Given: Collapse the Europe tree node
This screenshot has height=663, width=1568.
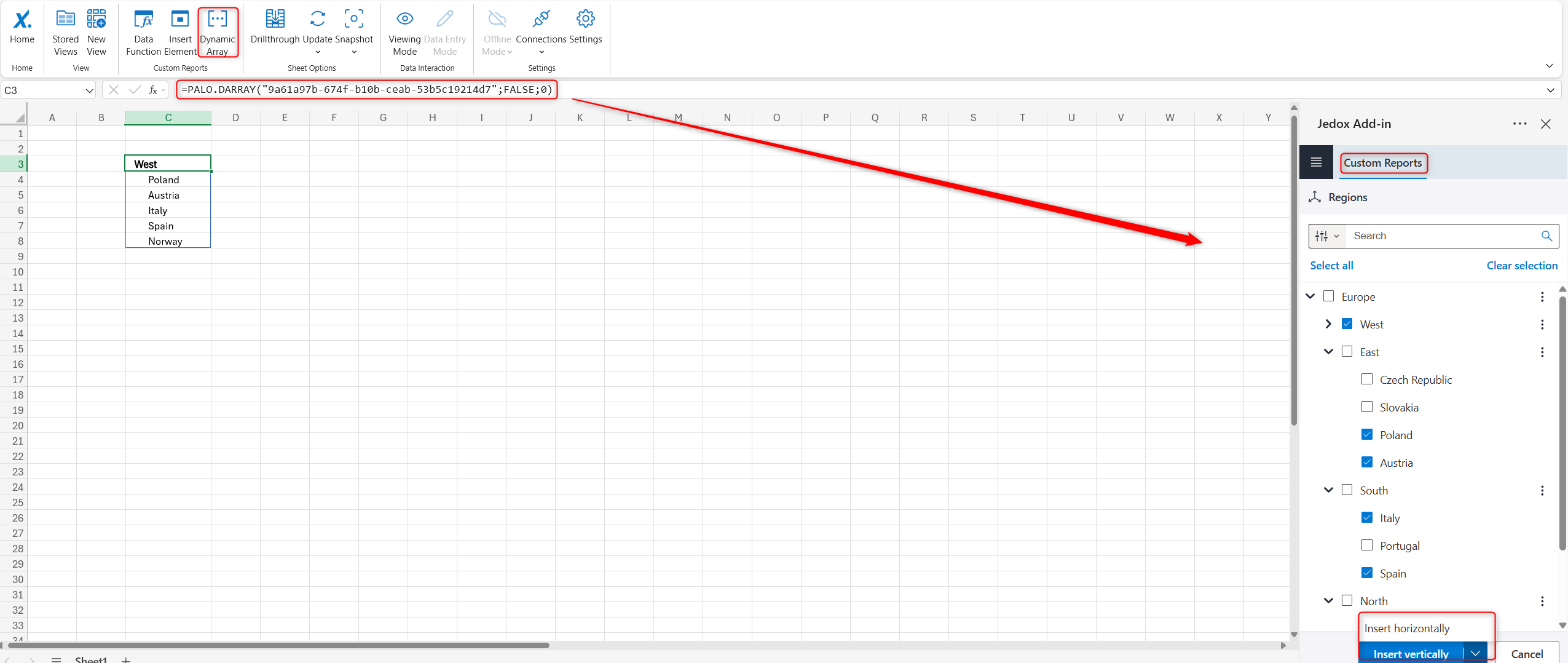Looking at the screenshot, I should point(1311,296).
